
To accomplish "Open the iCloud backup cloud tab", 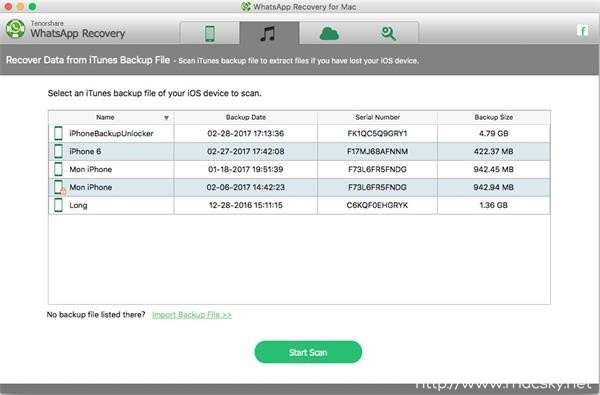I will pyautogui.click(x=329, y=33).
